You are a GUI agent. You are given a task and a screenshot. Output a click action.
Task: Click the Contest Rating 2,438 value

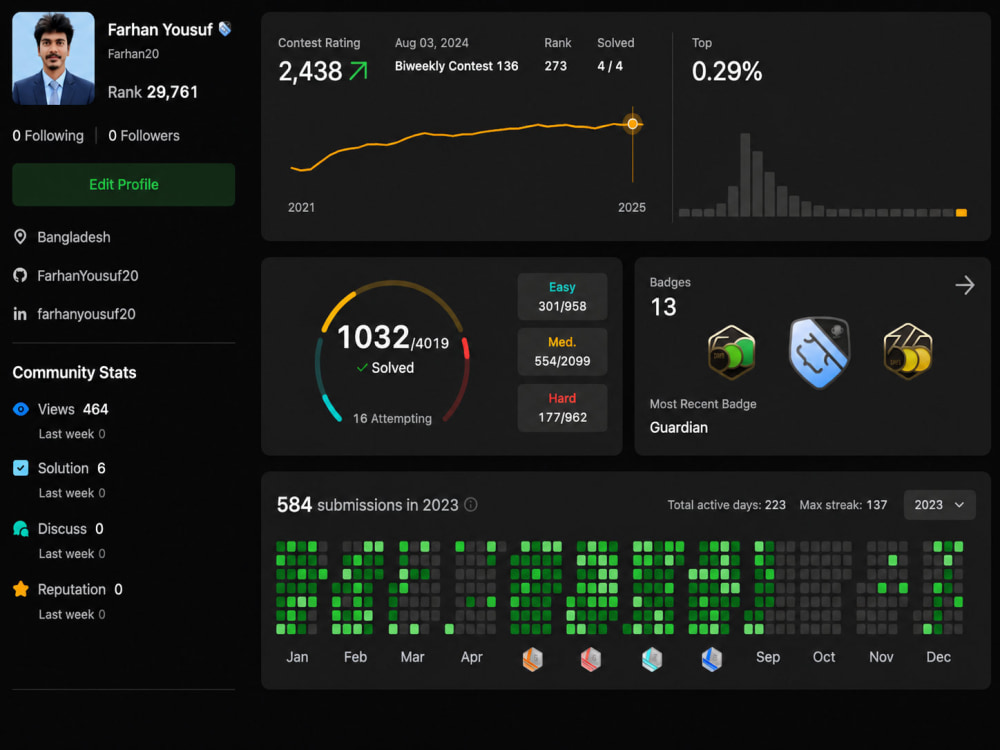tap(310, 71)
